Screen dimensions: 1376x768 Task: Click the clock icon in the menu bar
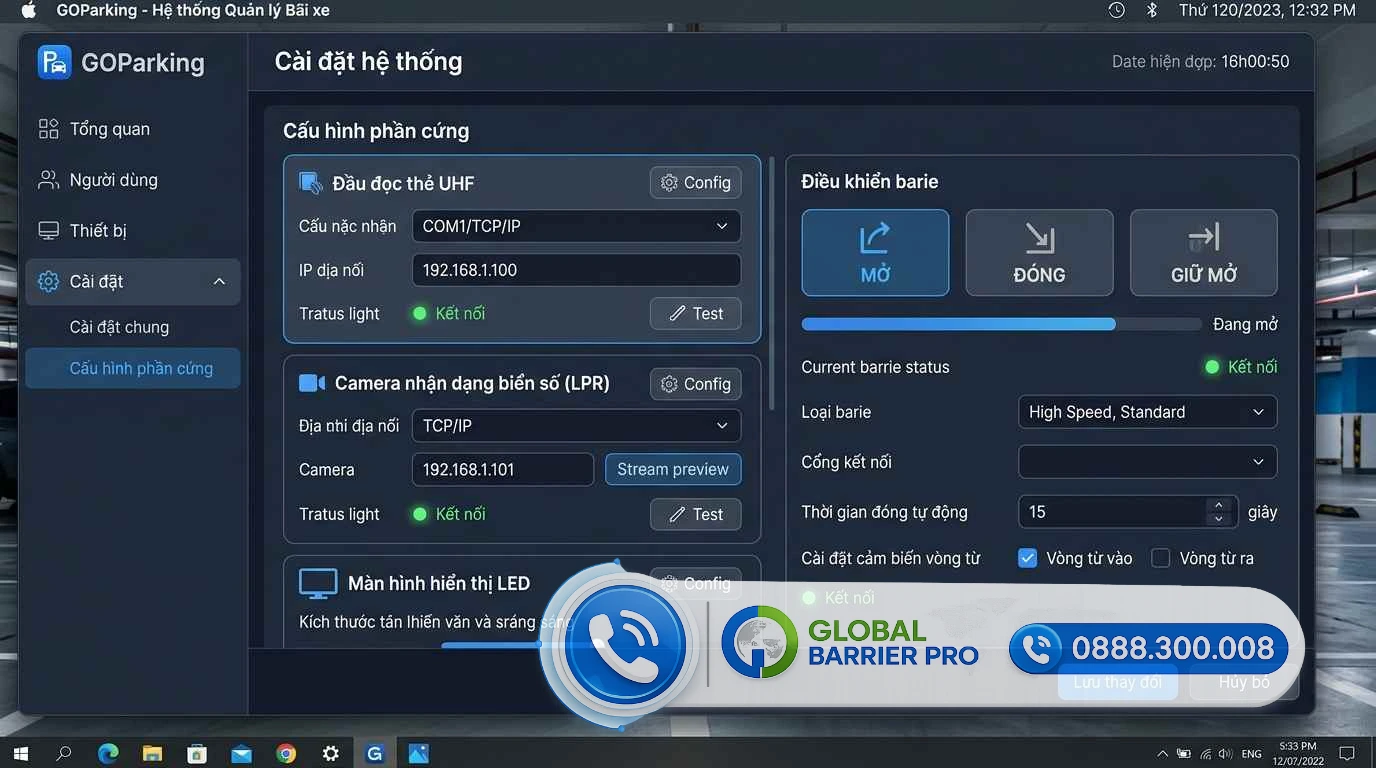coord(1117,10)
